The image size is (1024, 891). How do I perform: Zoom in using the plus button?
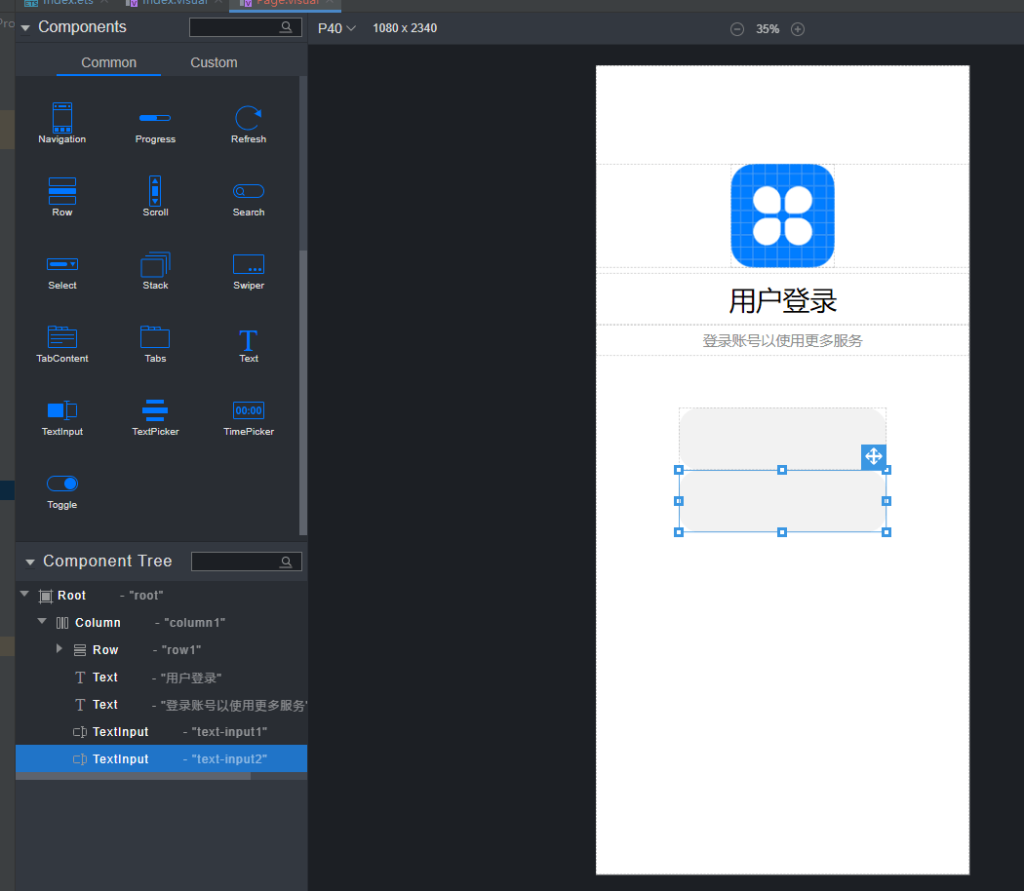point(798,29)
